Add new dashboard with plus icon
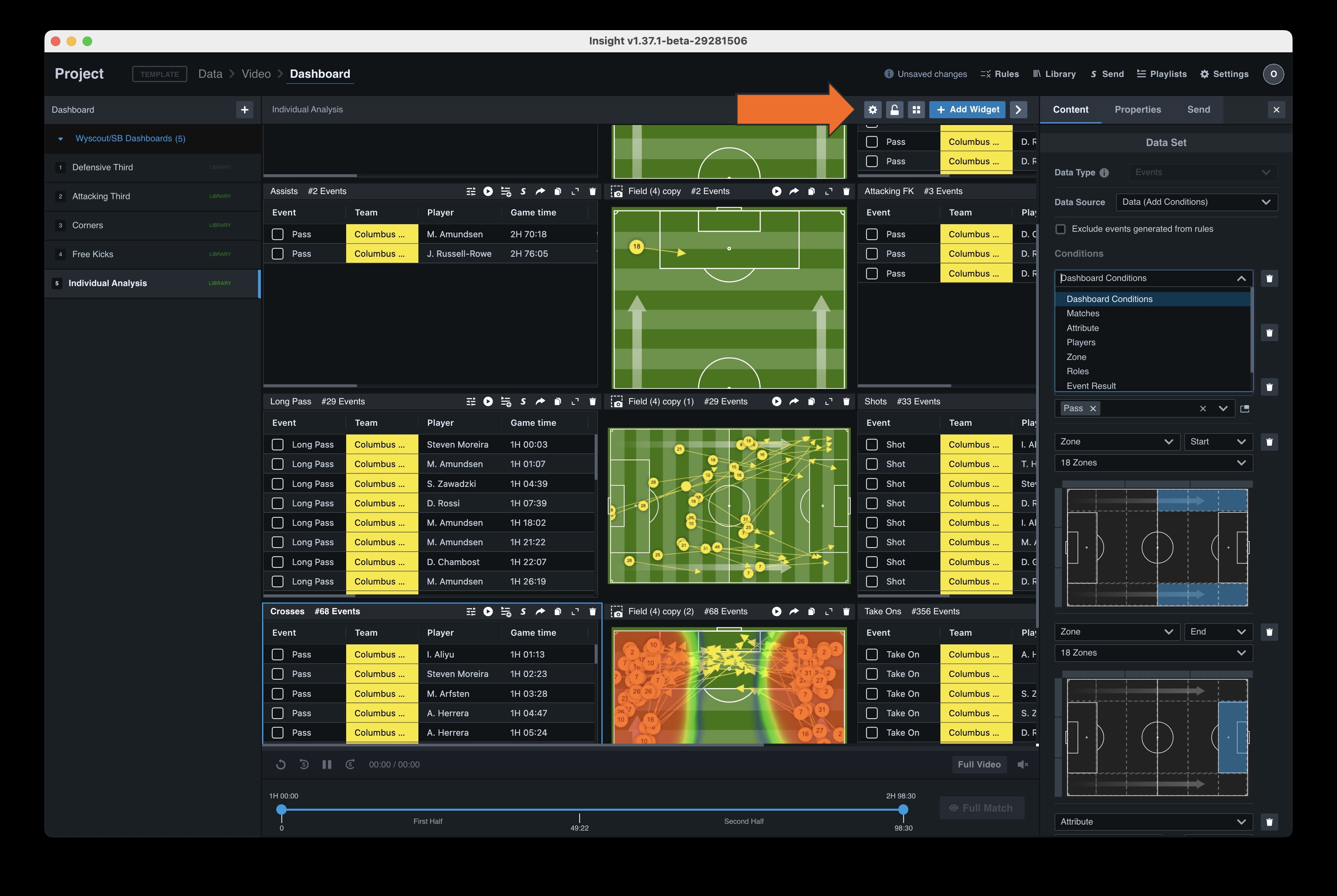This screenshot has height=896, width=1337. click(x=245, y=110)
